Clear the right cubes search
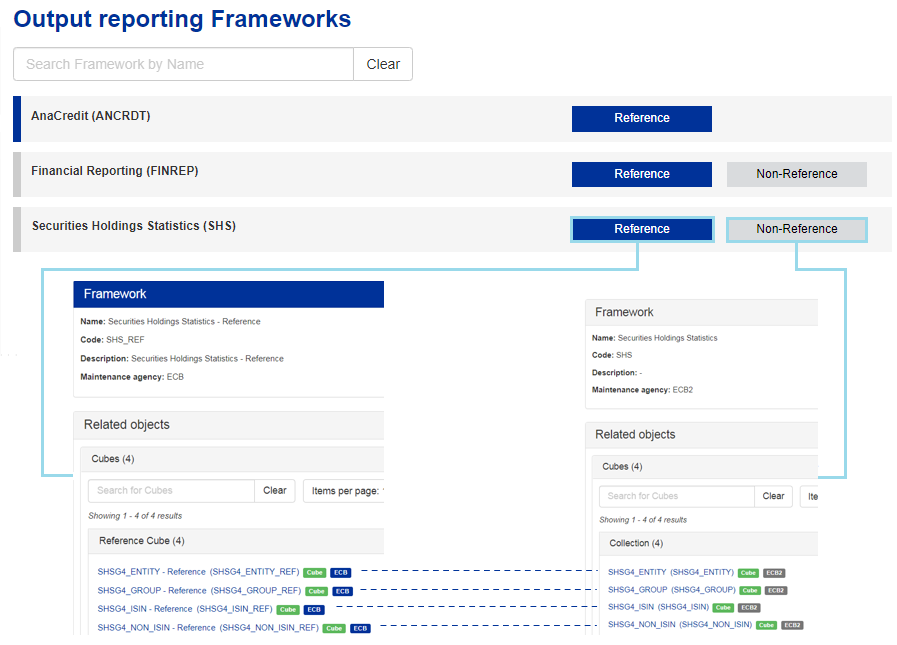The height and width of the screenshot is (645, 897). [773, 496]
